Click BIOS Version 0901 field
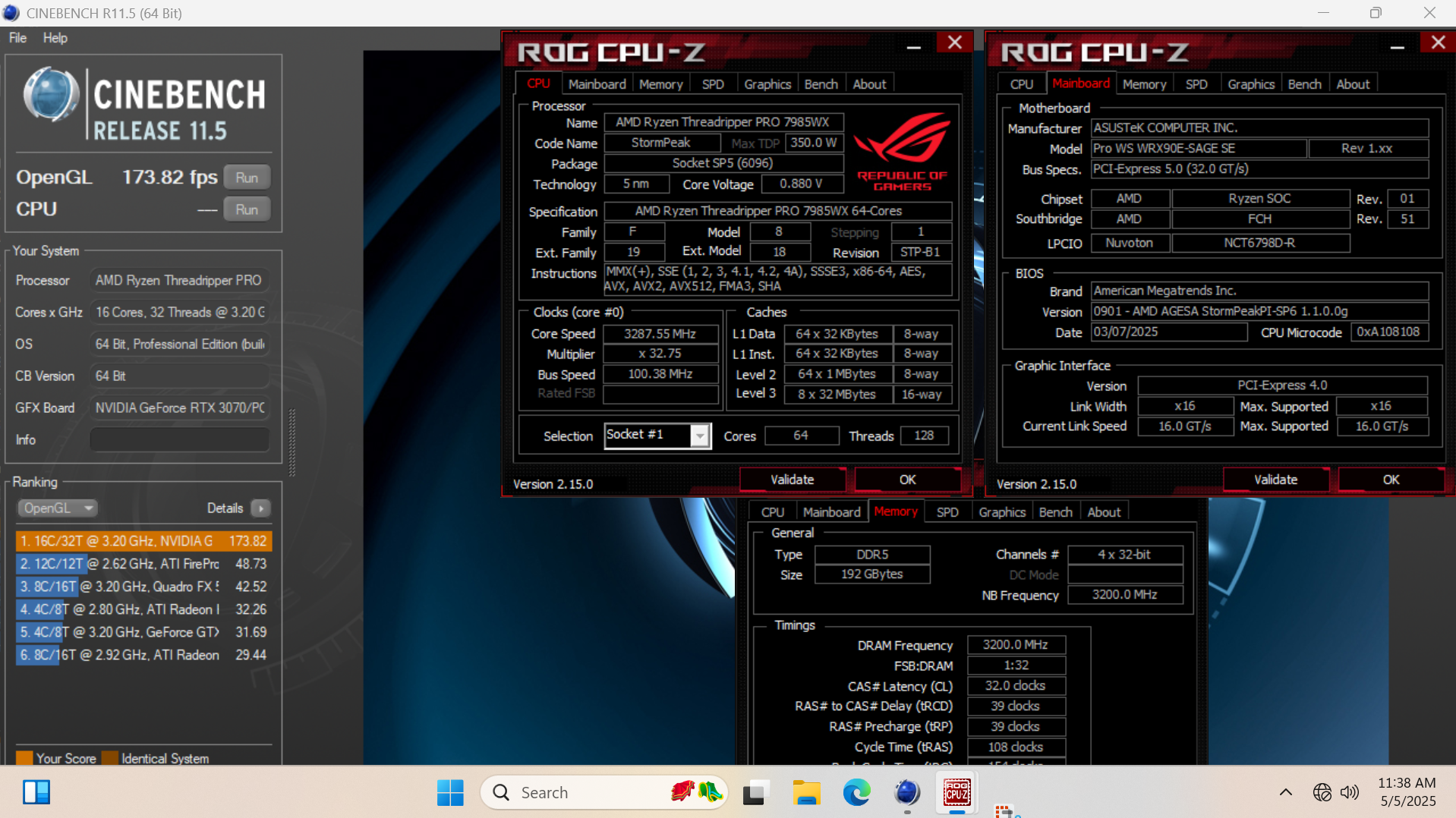Viewport: 1456px width, 818px height. (1259, 311)
